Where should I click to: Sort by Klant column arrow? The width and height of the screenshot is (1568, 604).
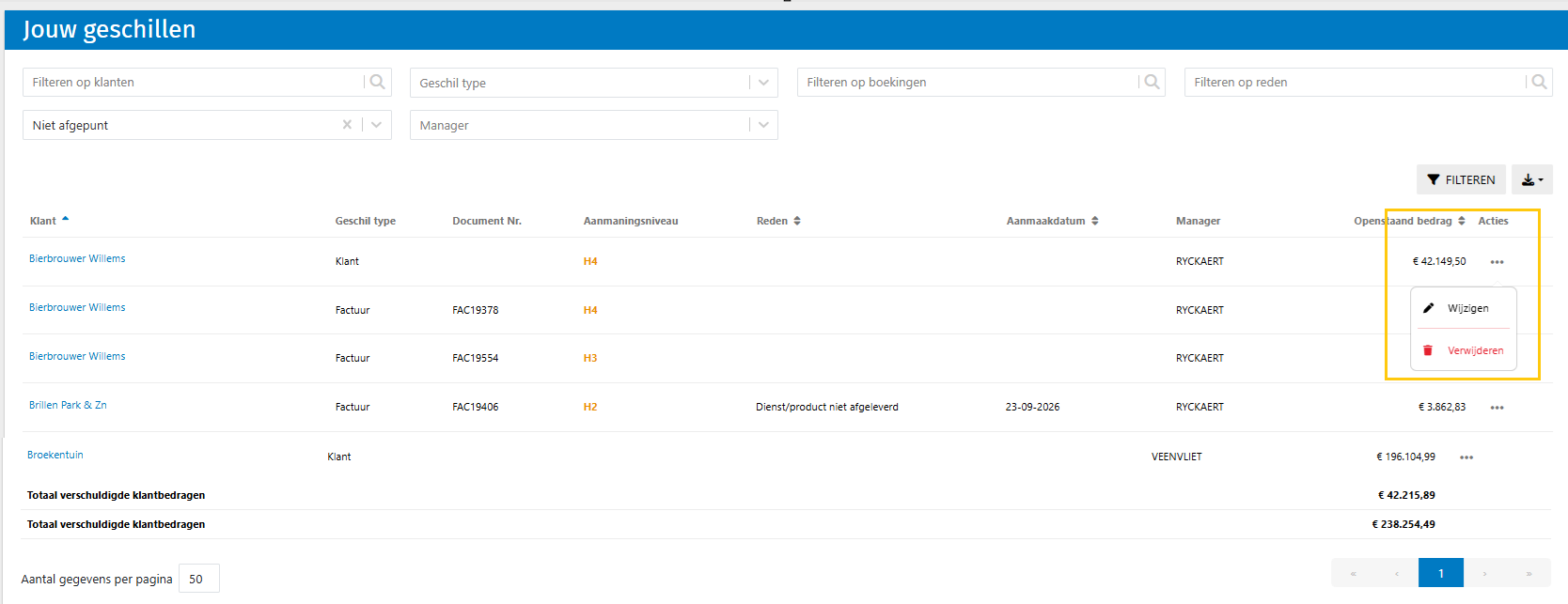pyautogui.click(x=65, y=220)
